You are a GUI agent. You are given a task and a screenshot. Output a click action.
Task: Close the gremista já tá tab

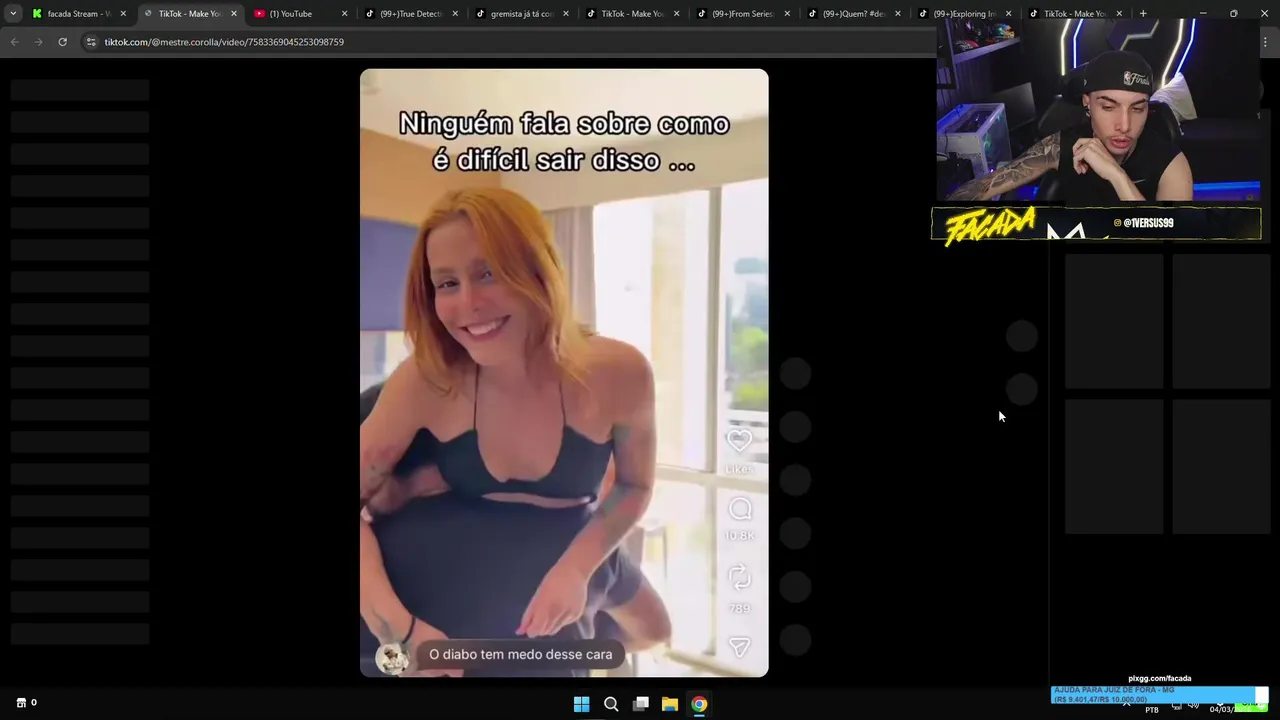click(x=566, y=14)
